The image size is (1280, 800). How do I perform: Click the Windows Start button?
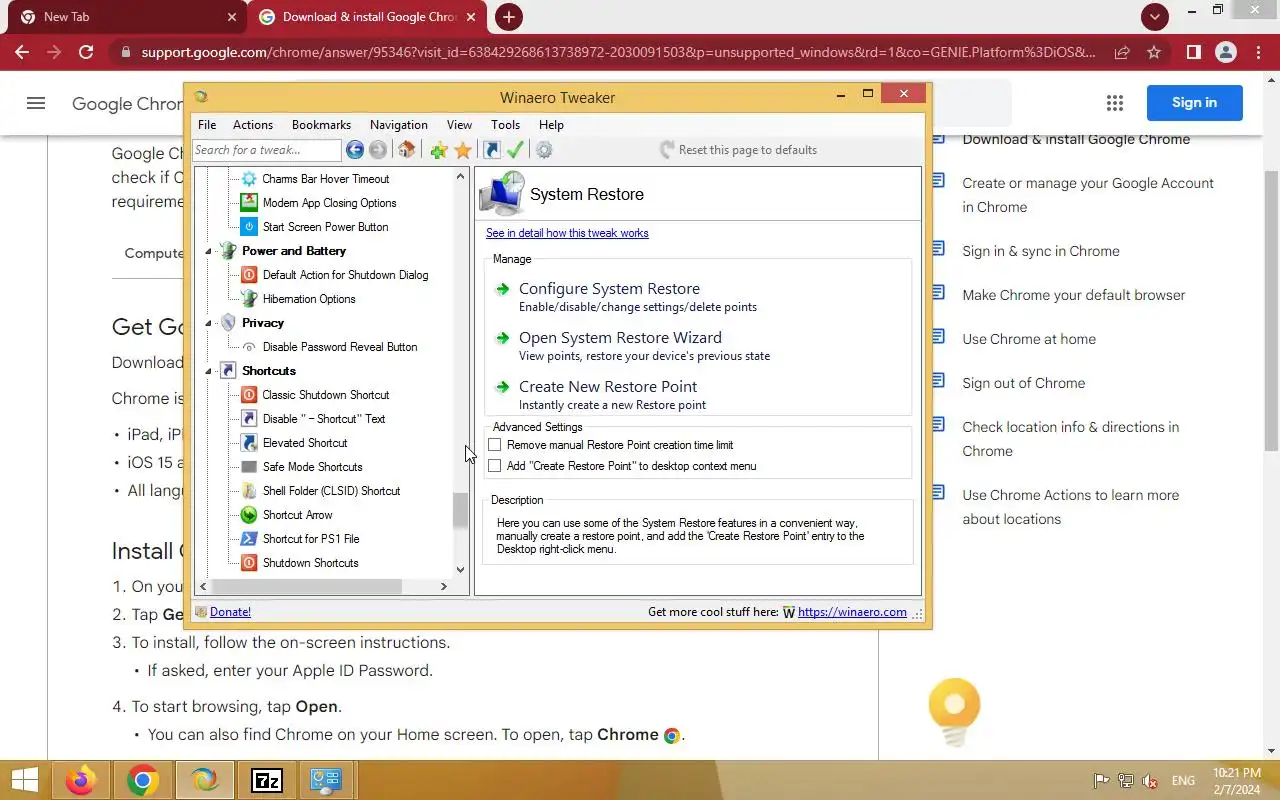(24, 780)
